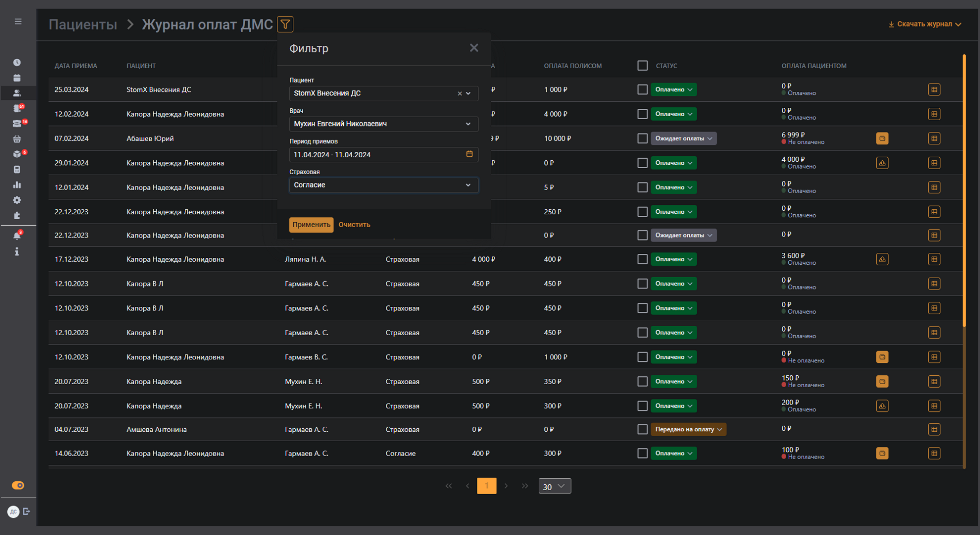Click the table icon in the 25.03.2024 row

click(934, 89)
